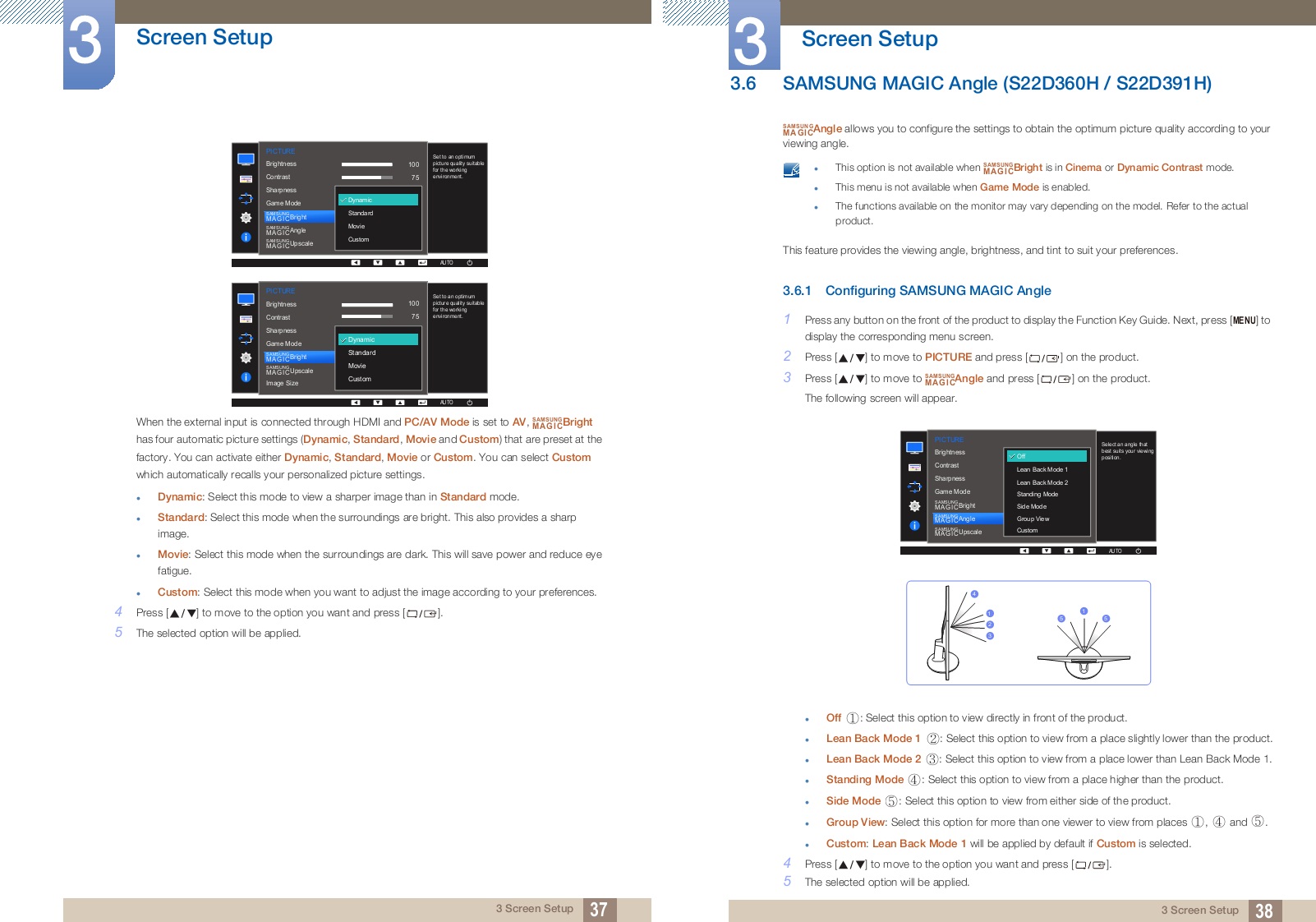Screen dimensions: 1316x922
Task: Click the Contrast slider in the page 37 OSD with a MAGIC Angle row
Action: coord(366,177)
